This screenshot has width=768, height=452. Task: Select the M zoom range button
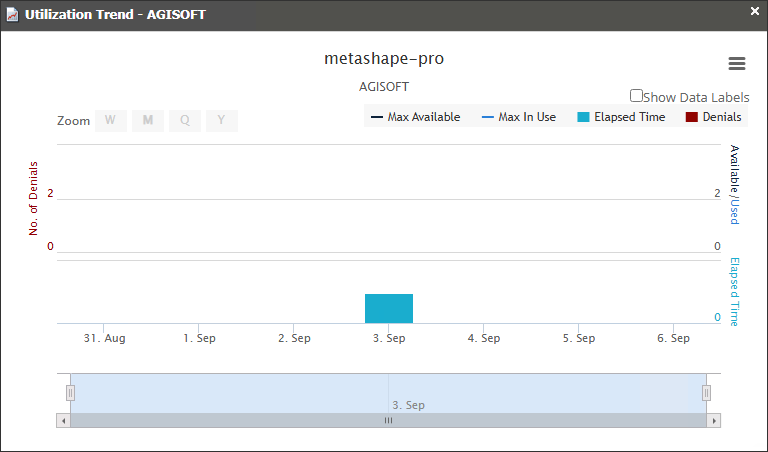click(148, 121)
